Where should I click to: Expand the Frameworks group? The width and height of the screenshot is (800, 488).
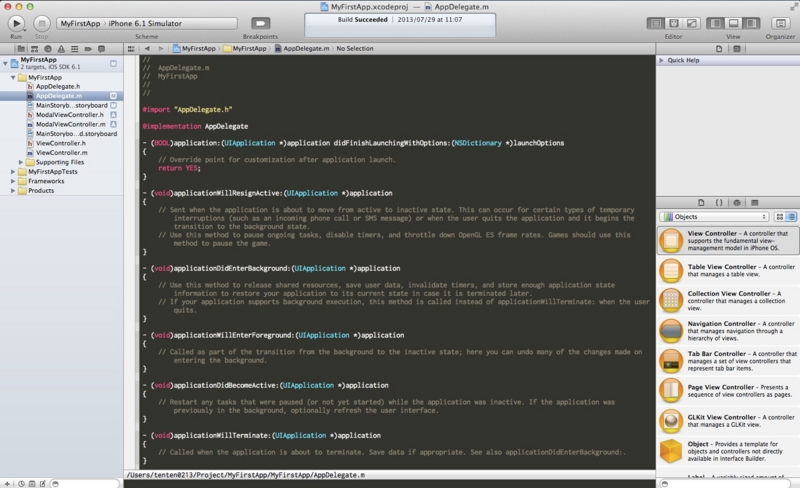coord(13,181)
